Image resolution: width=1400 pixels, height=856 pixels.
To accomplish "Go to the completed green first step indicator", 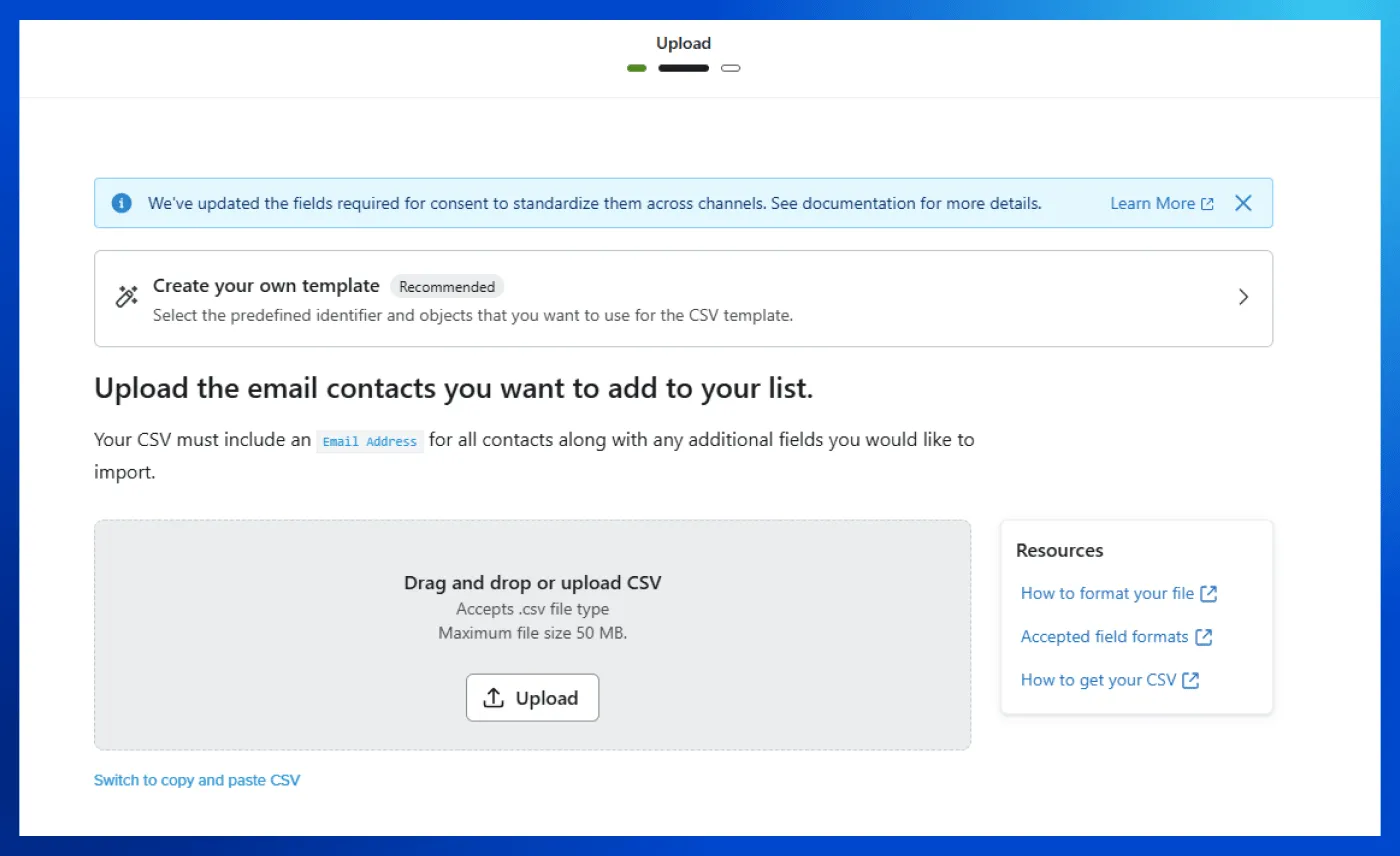I will pos(637,68).
